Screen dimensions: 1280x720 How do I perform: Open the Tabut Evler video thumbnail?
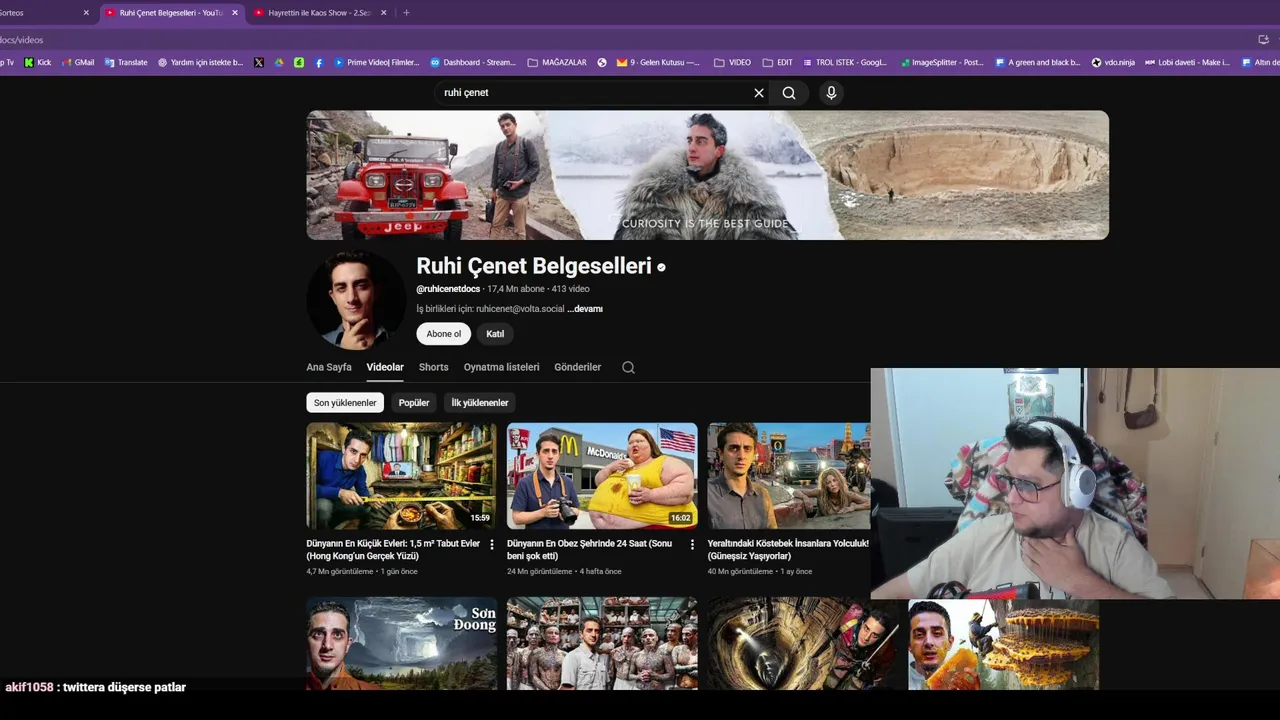401,476
